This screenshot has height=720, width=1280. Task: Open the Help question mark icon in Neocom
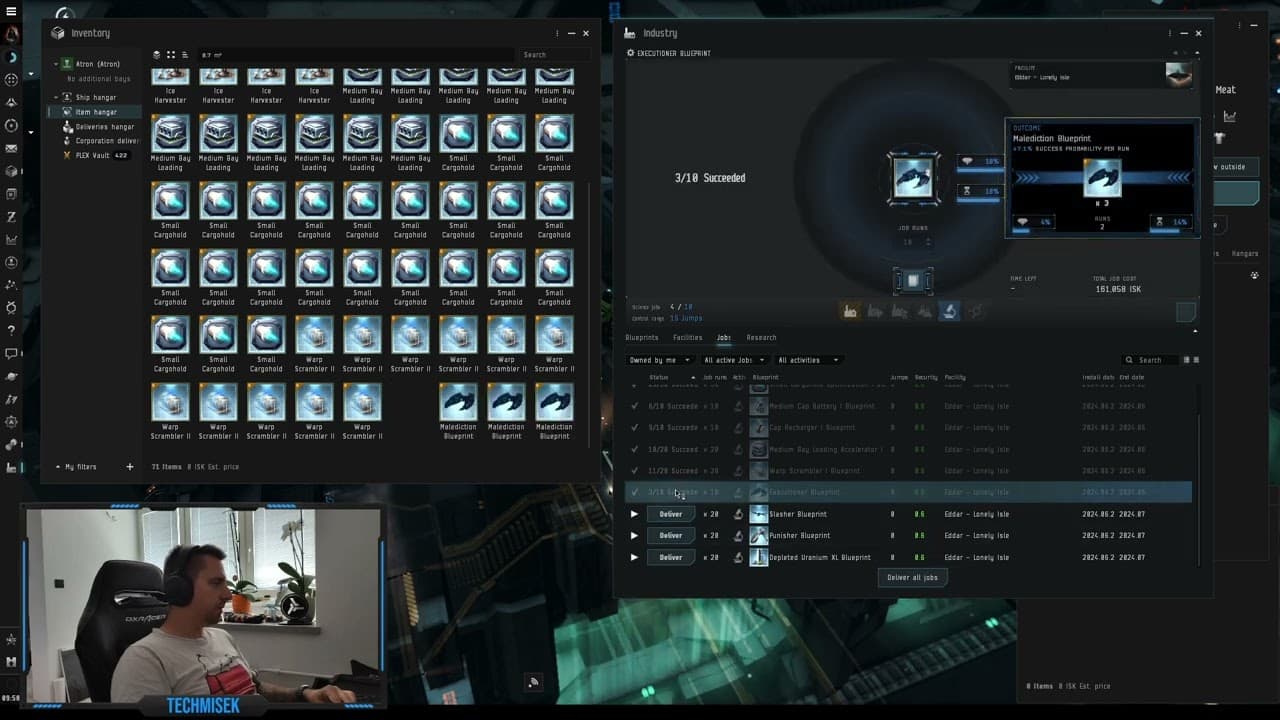11,330
